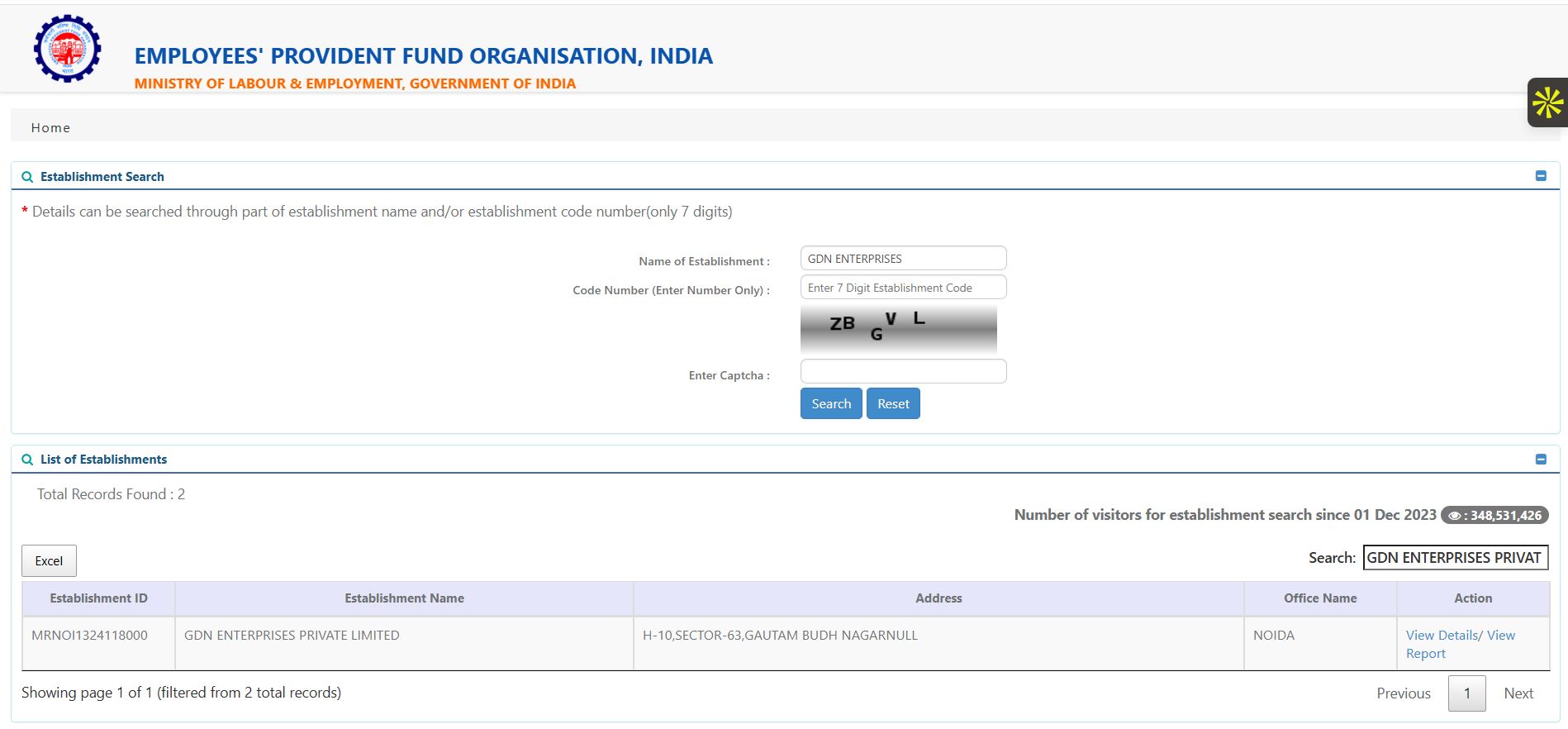Click the visitor count eye badge
The width and height of the screenshot is (1568, 729).
coord(1494,515)
